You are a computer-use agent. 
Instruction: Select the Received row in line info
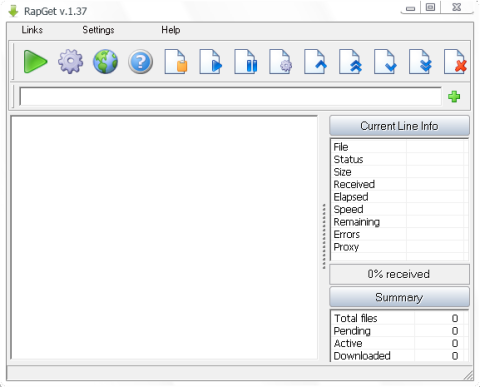tap(399, 184)
